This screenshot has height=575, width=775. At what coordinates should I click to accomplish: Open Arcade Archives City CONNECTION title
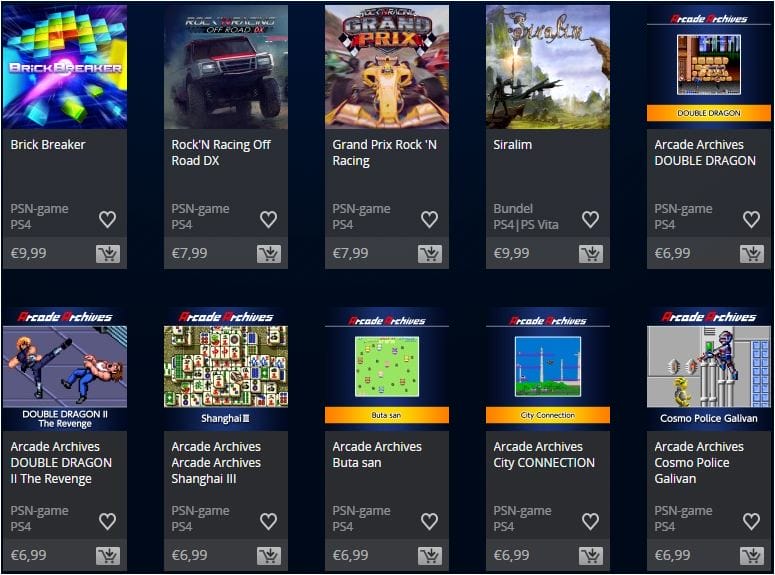pos(544,455)
